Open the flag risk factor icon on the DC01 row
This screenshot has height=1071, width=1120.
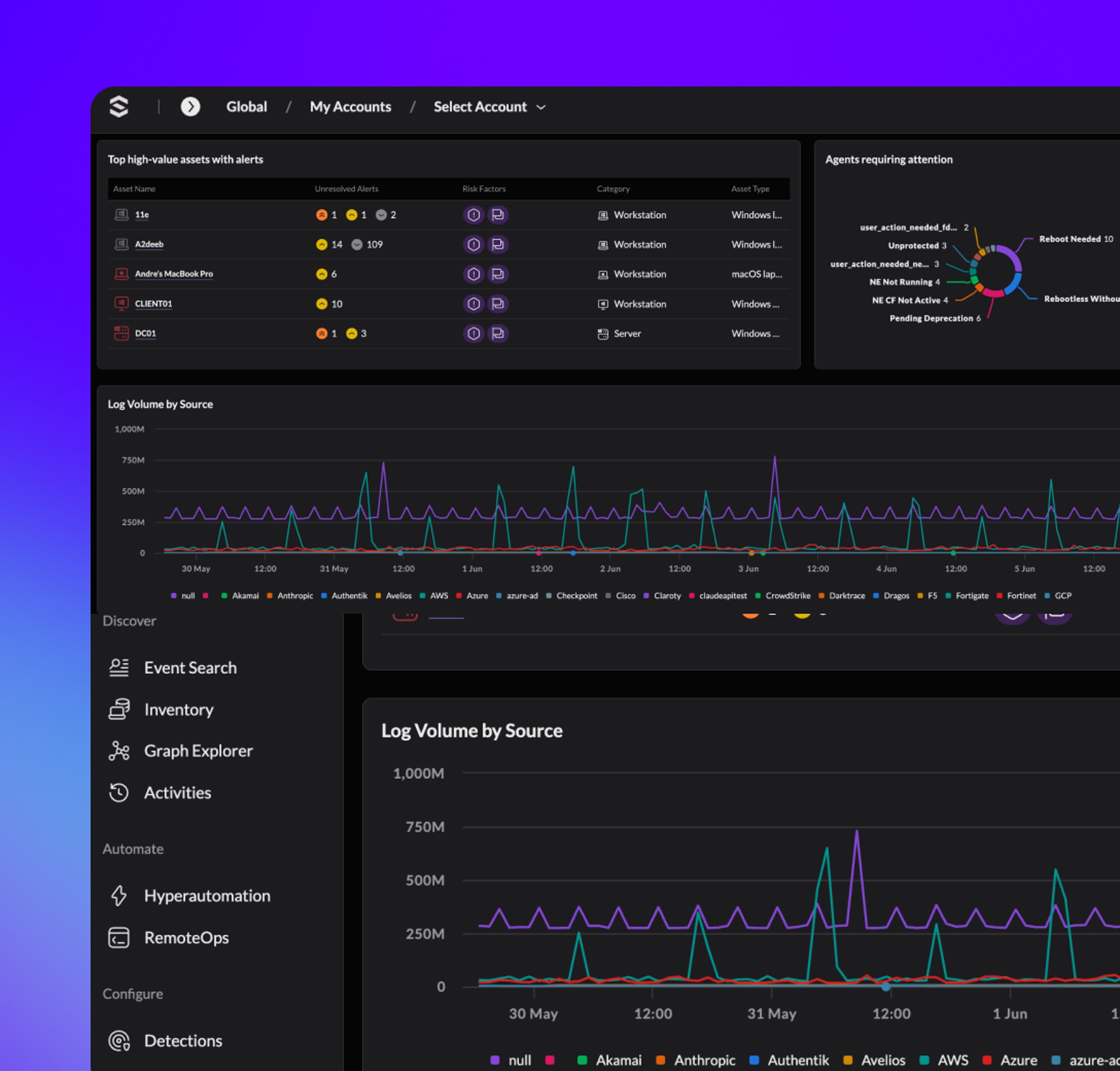(x=498, y=334)
